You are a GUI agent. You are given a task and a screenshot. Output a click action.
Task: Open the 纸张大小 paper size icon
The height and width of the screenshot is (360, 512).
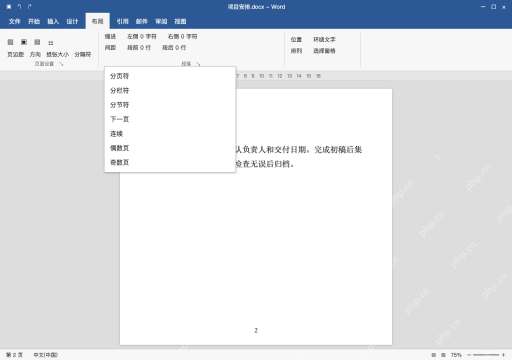[37, 42]
